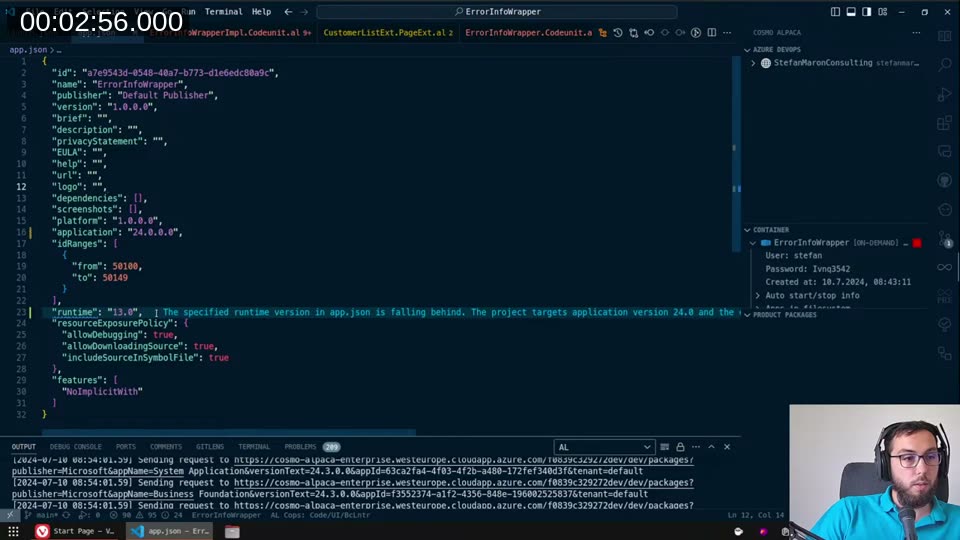960x540 pixels.
Task: Switch to GITLENS panel tab
Action: 210,447
